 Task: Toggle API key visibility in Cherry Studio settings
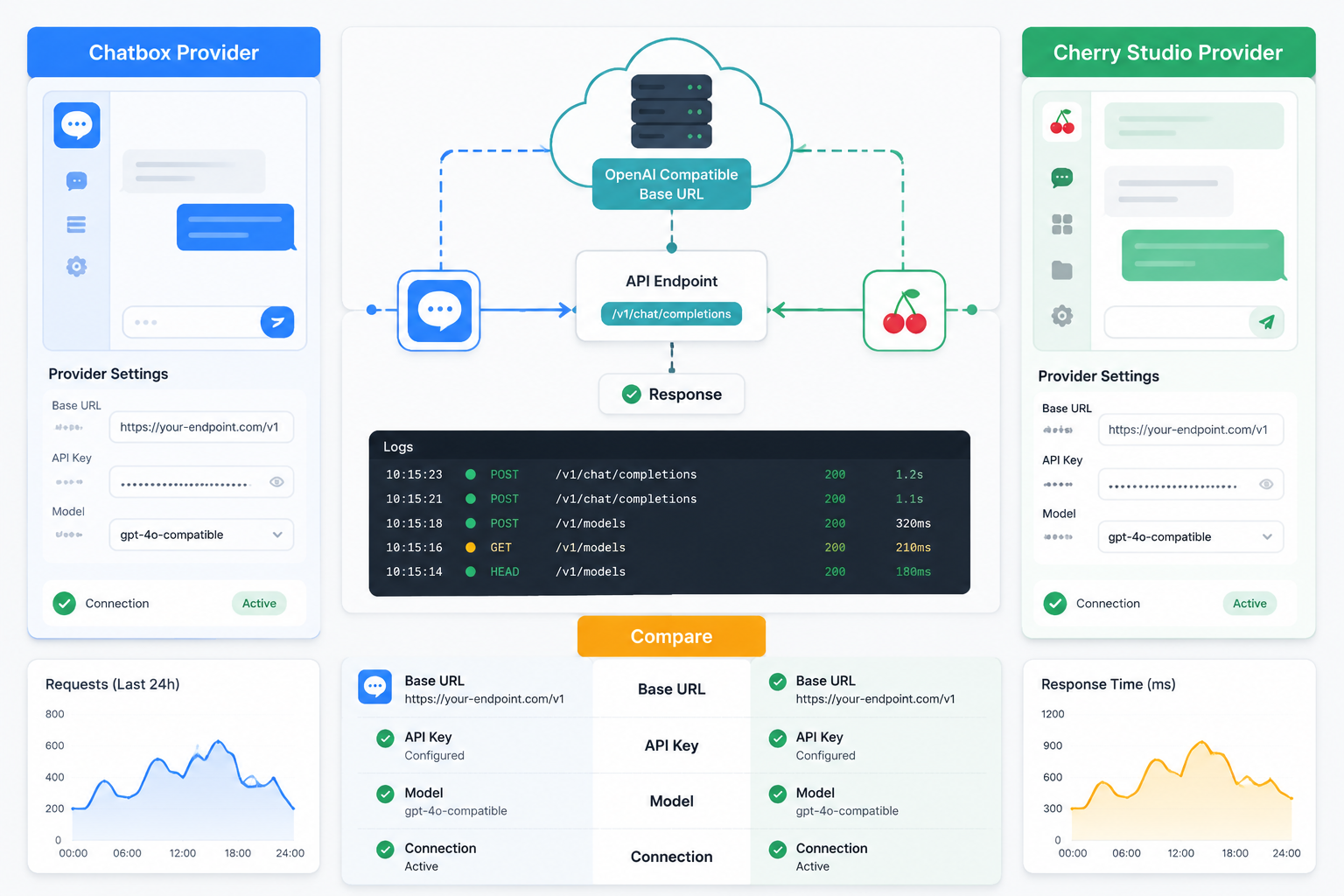tap(1266, 484)
